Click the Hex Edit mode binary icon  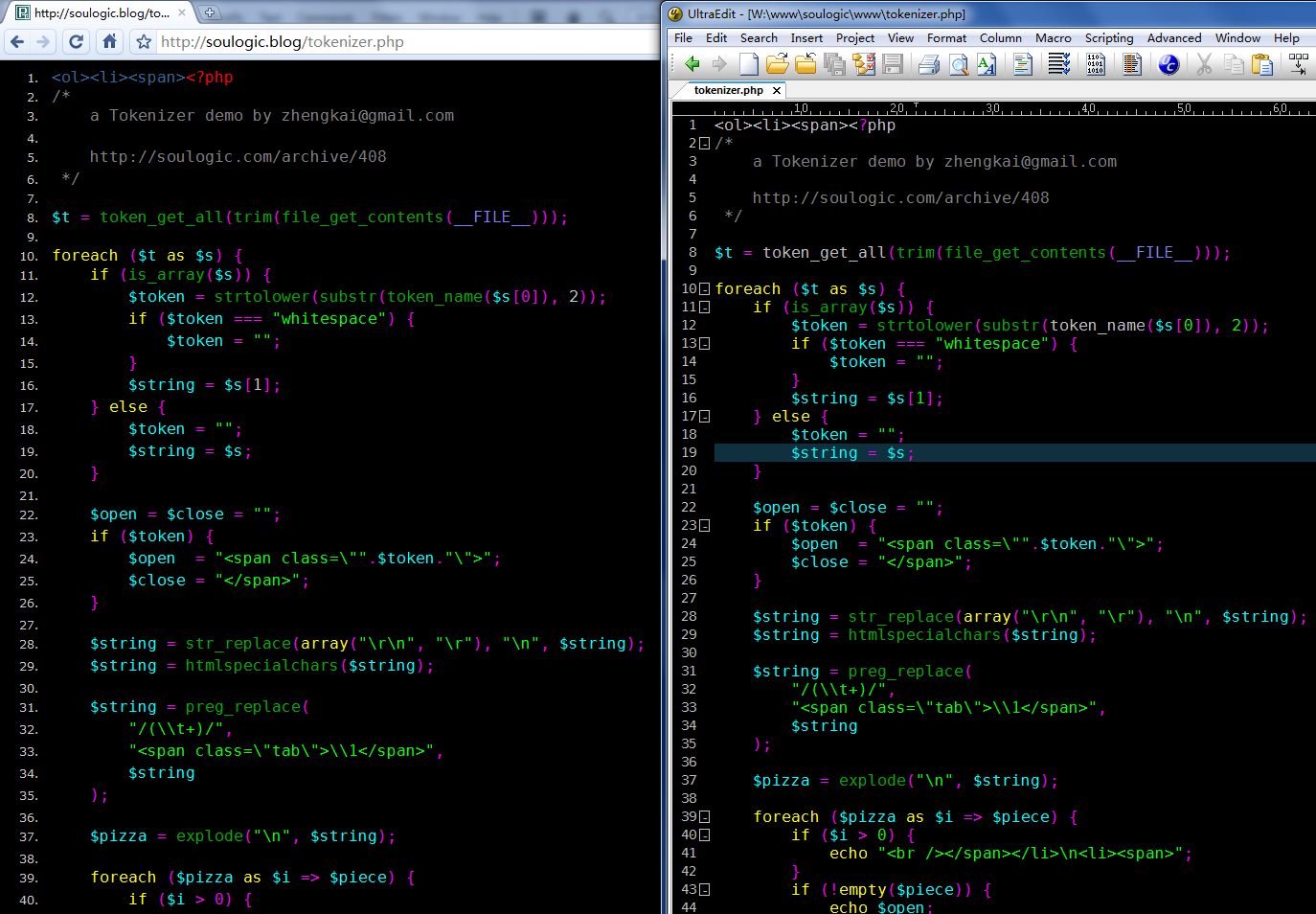pyautogui.click(x=1095, y=64)
